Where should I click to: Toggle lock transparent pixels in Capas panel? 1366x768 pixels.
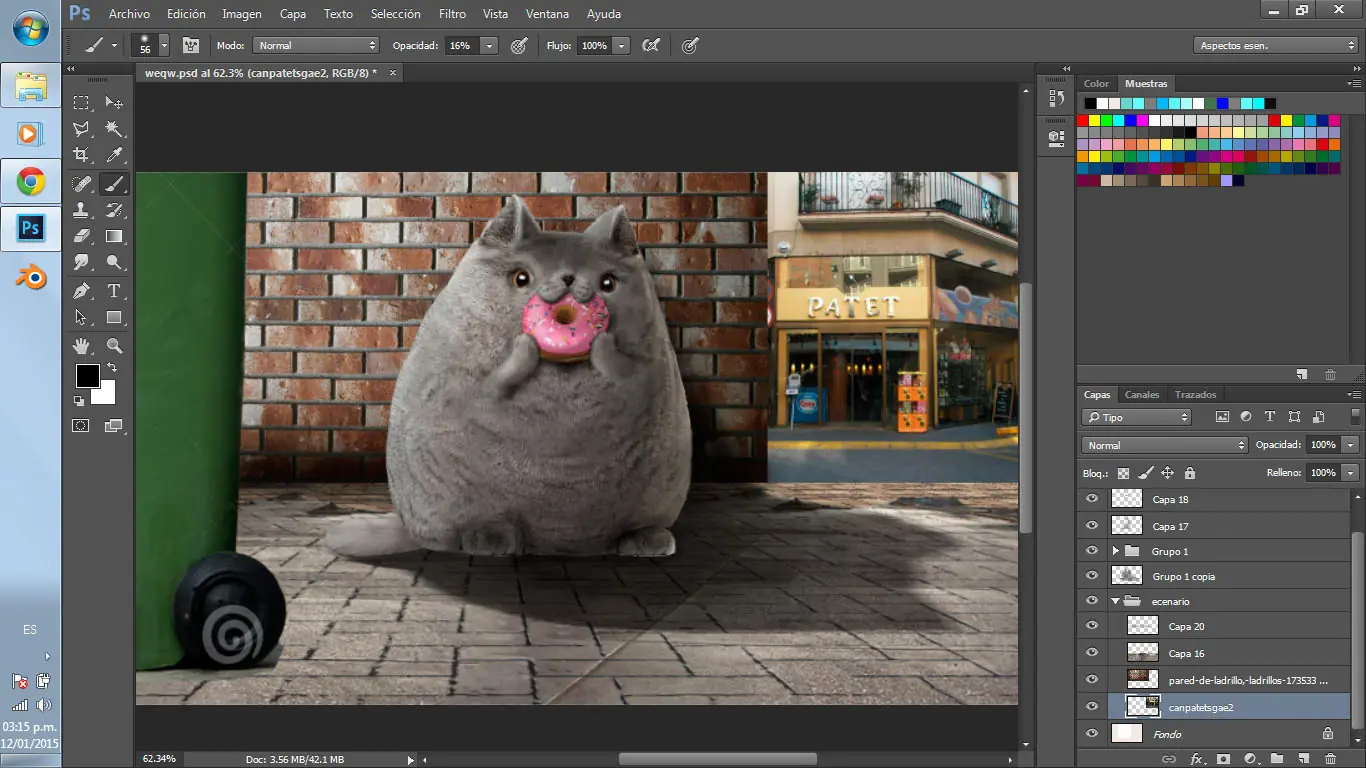pos(1123,473)
